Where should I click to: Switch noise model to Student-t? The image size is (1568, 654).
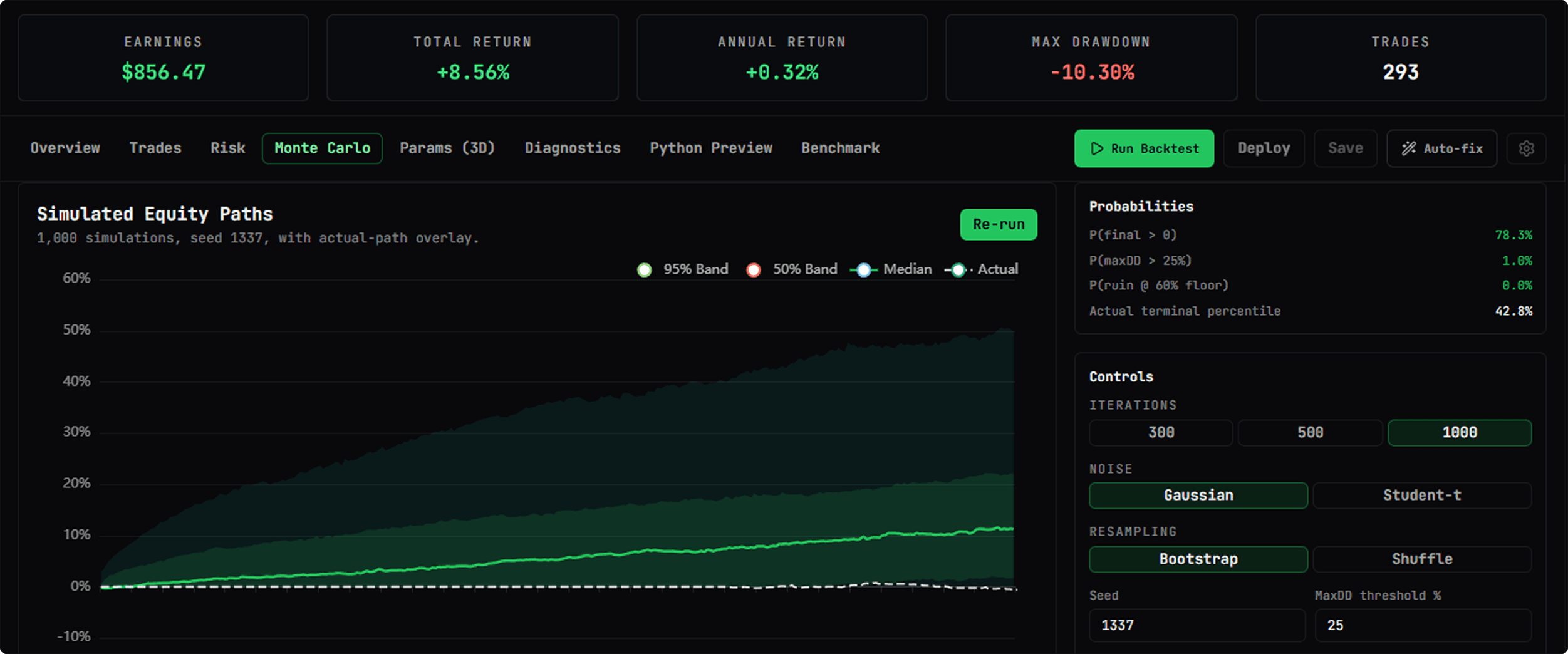click(1422, 495)
